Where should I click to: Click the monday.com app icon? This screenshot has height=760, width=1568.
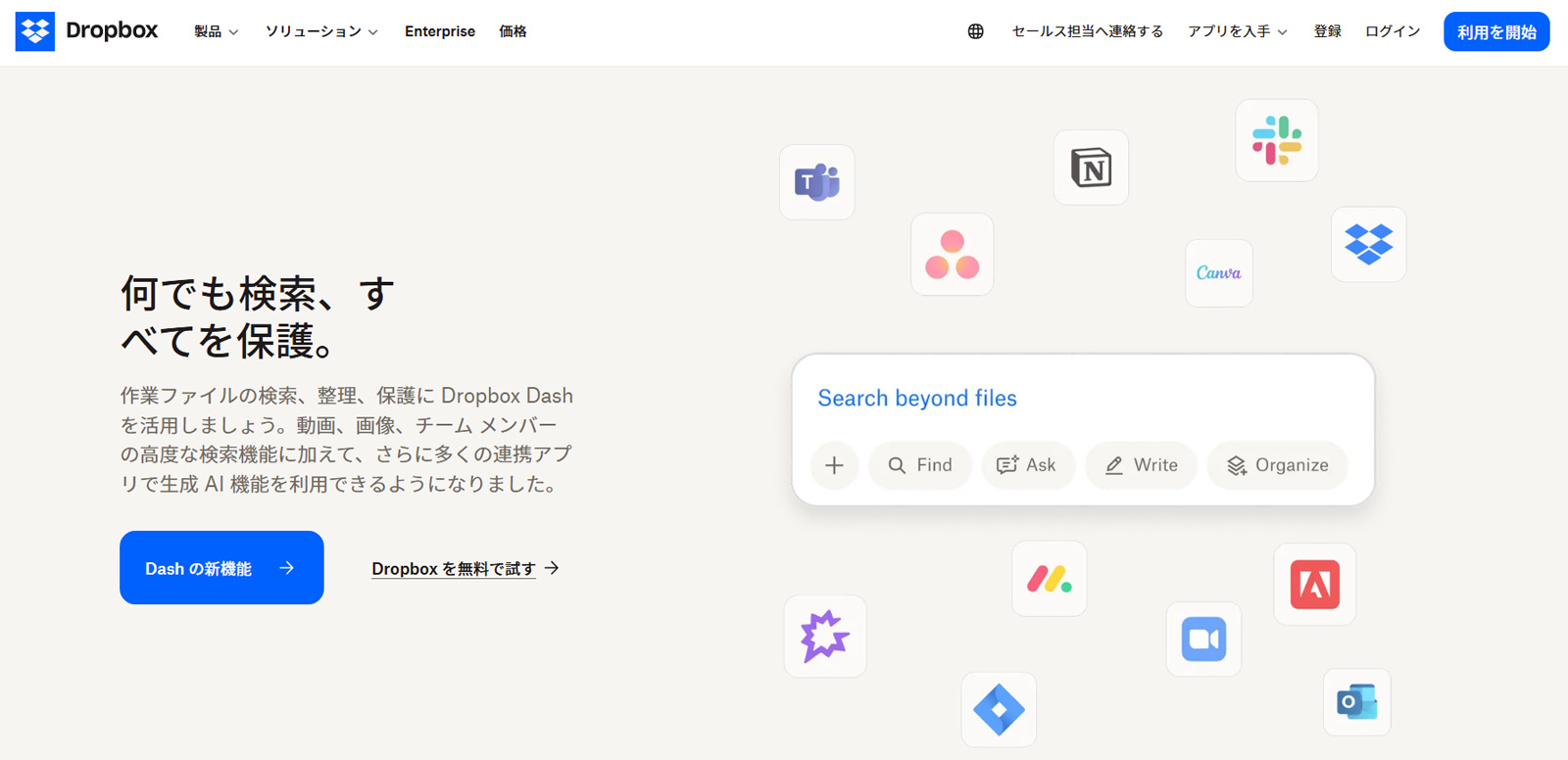(x=1049, y=579)
